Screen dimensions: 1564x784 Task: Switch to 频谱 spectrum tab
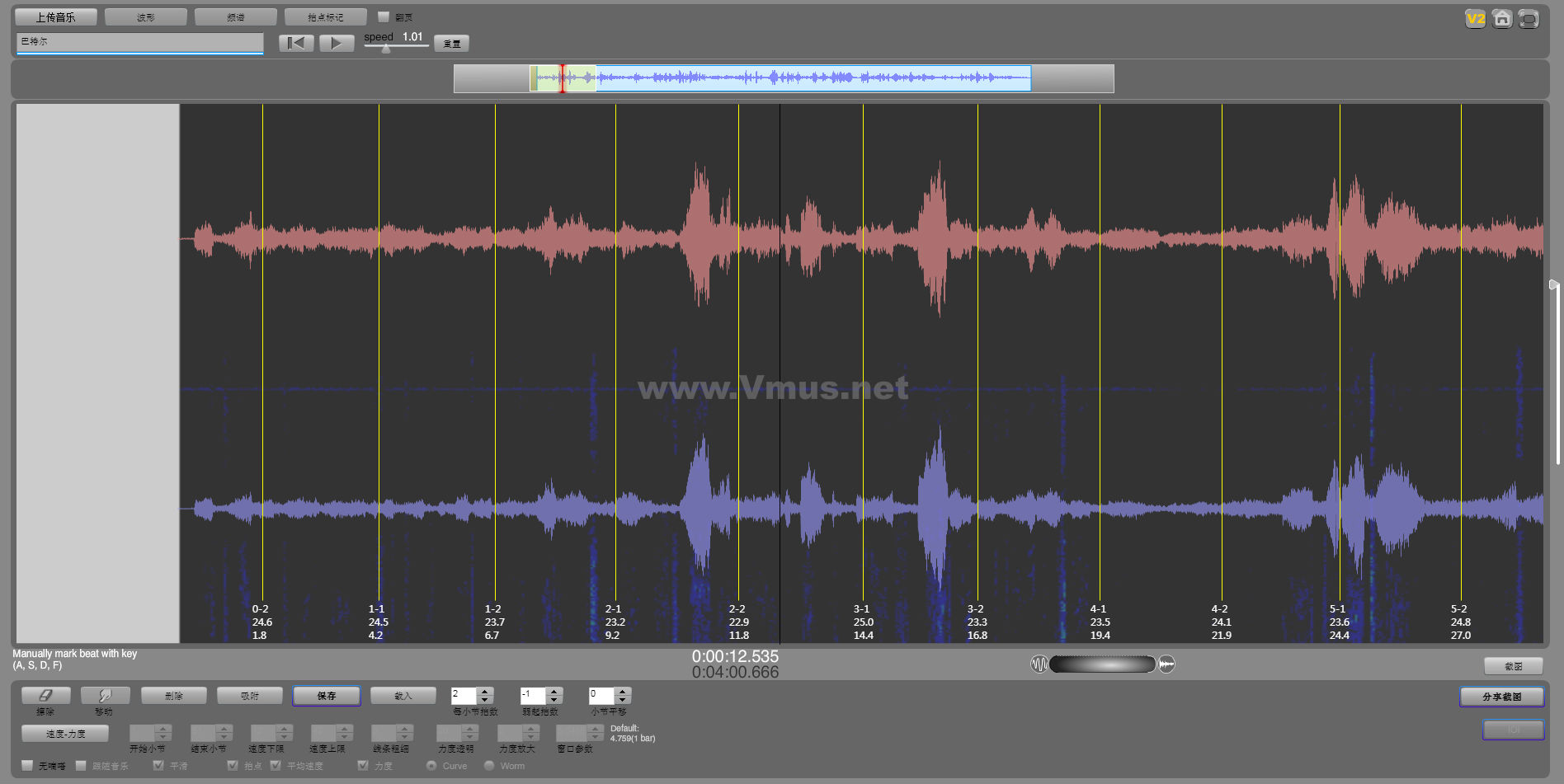[235, 17]
